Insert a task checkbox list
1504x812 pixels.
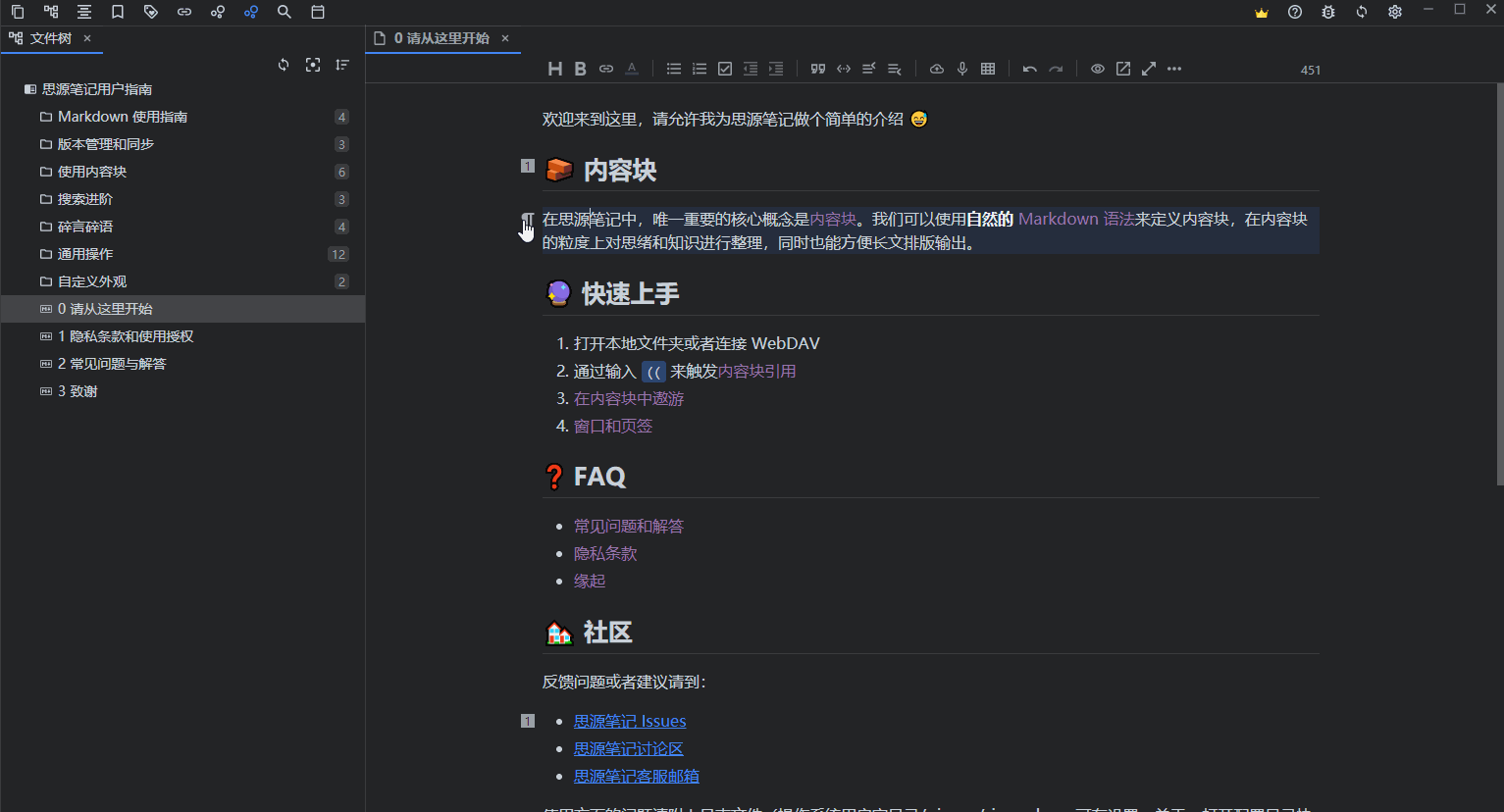coord(725,69)
